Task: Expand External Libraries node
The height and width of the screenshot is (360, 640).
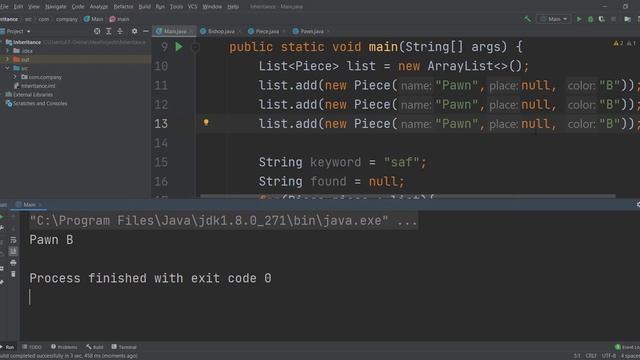Action: click(x=2, y=94)
